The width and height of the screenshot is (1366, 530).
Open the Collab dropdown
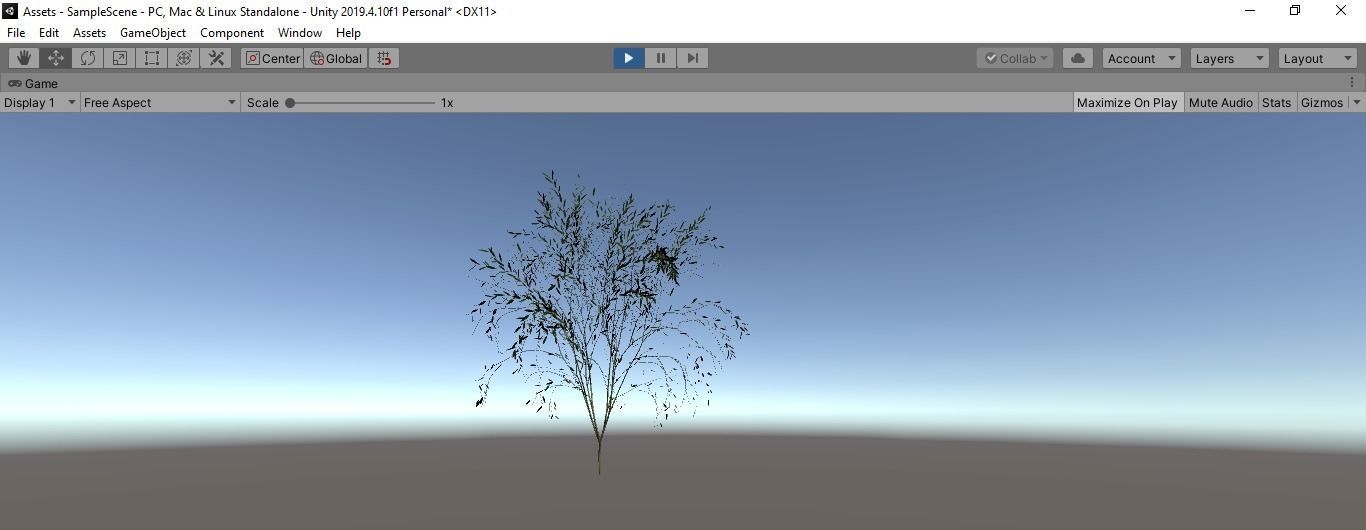pyautogui.click(x=1016, y=58)
